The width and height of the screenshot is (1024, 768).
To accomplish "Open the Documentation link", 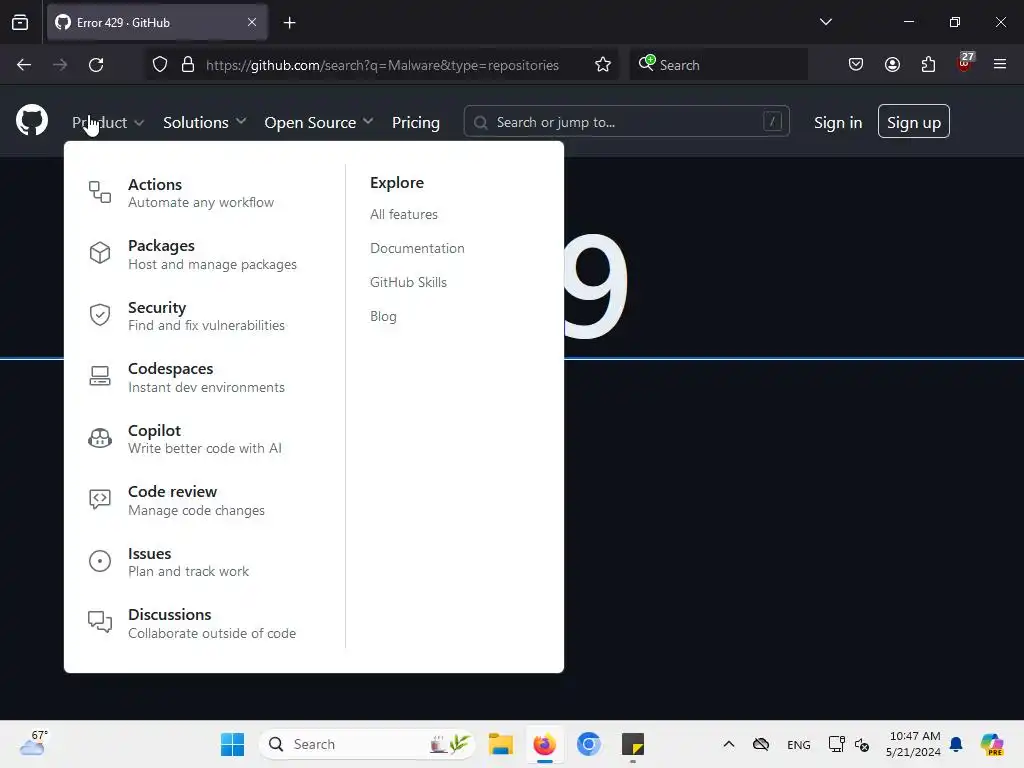I will (417, 248).
